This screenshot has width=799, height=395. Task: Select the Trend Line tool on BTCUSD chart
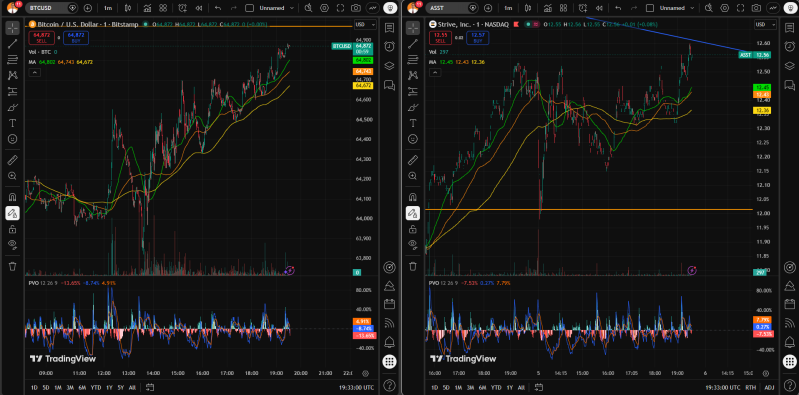(13, 44)
